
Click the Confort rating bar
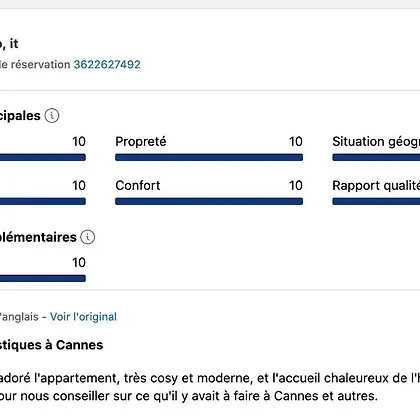click(x=209, y=201)
